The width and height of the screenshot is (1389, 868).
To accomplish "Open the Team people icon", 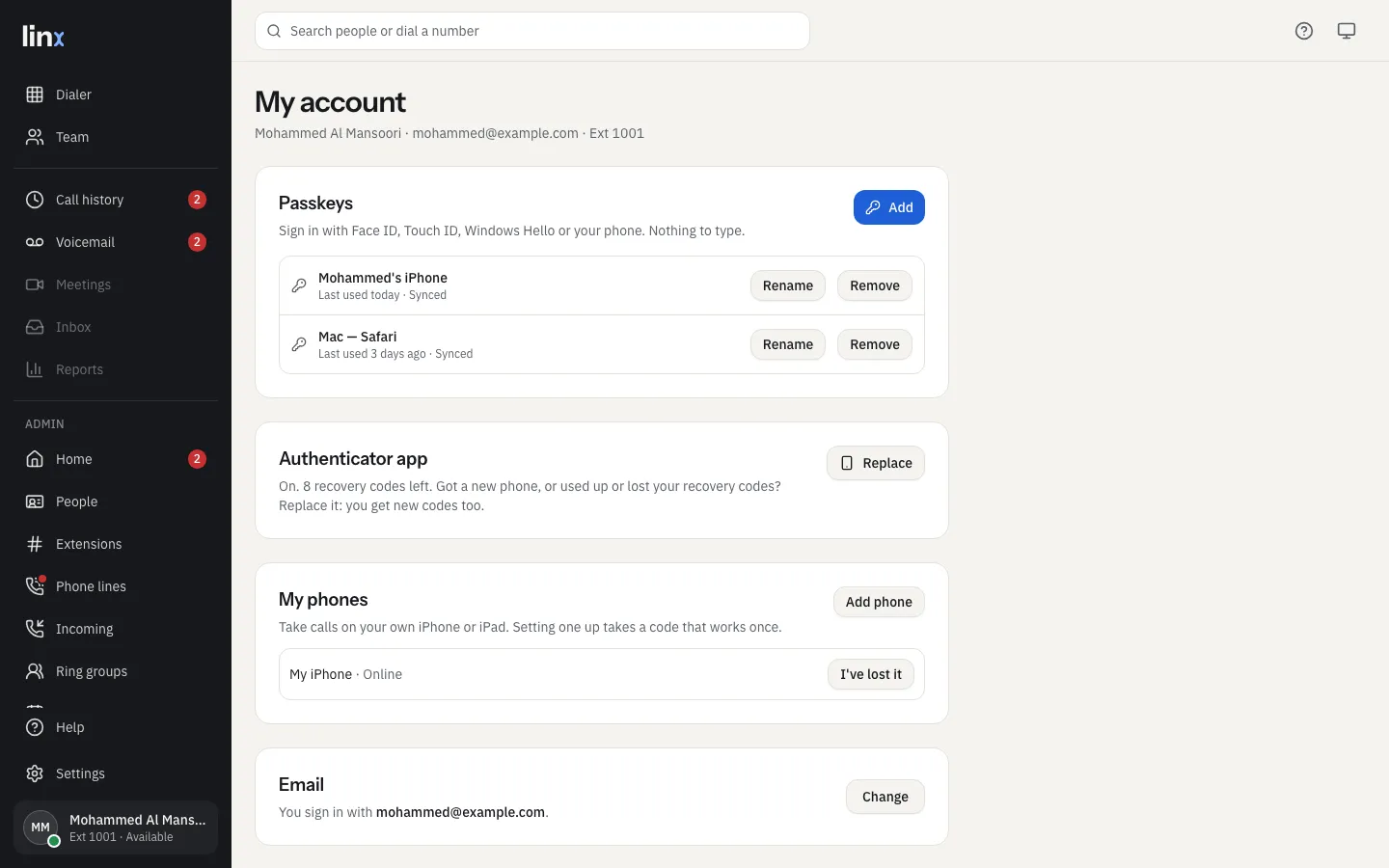I will tap(35, 137).
